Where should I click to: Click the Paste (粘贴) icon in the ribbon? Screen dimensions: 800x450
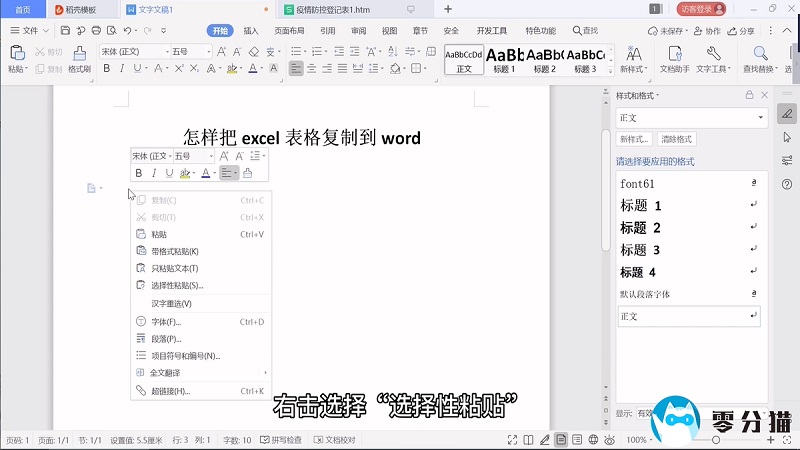coord(16,56)
